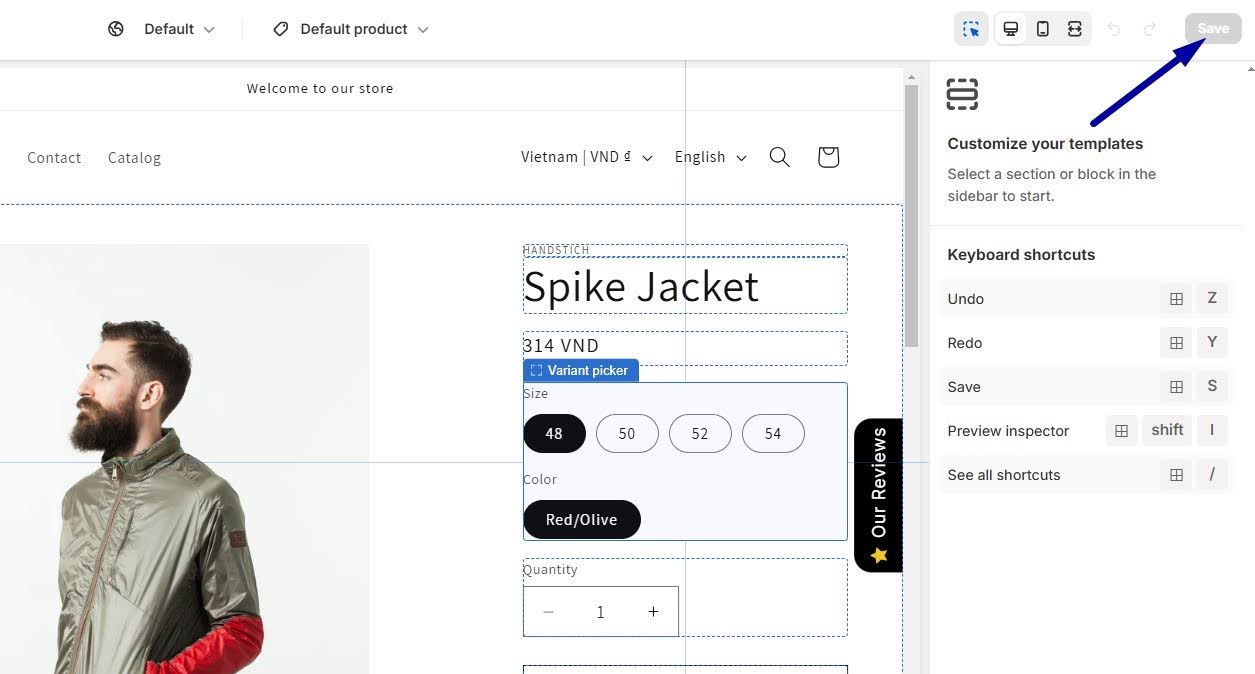Click the Redo shortcut row
1255x674 pixels.
(1085, 343)
